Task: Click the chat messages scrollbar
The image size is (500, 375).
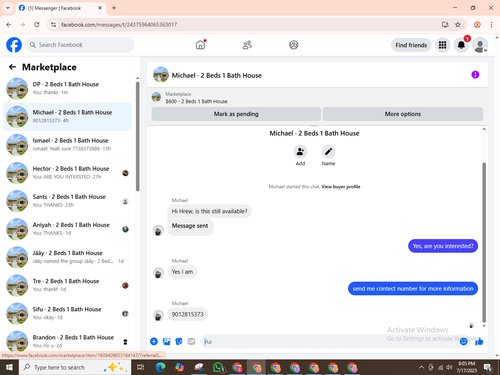Action: [484, 242]
